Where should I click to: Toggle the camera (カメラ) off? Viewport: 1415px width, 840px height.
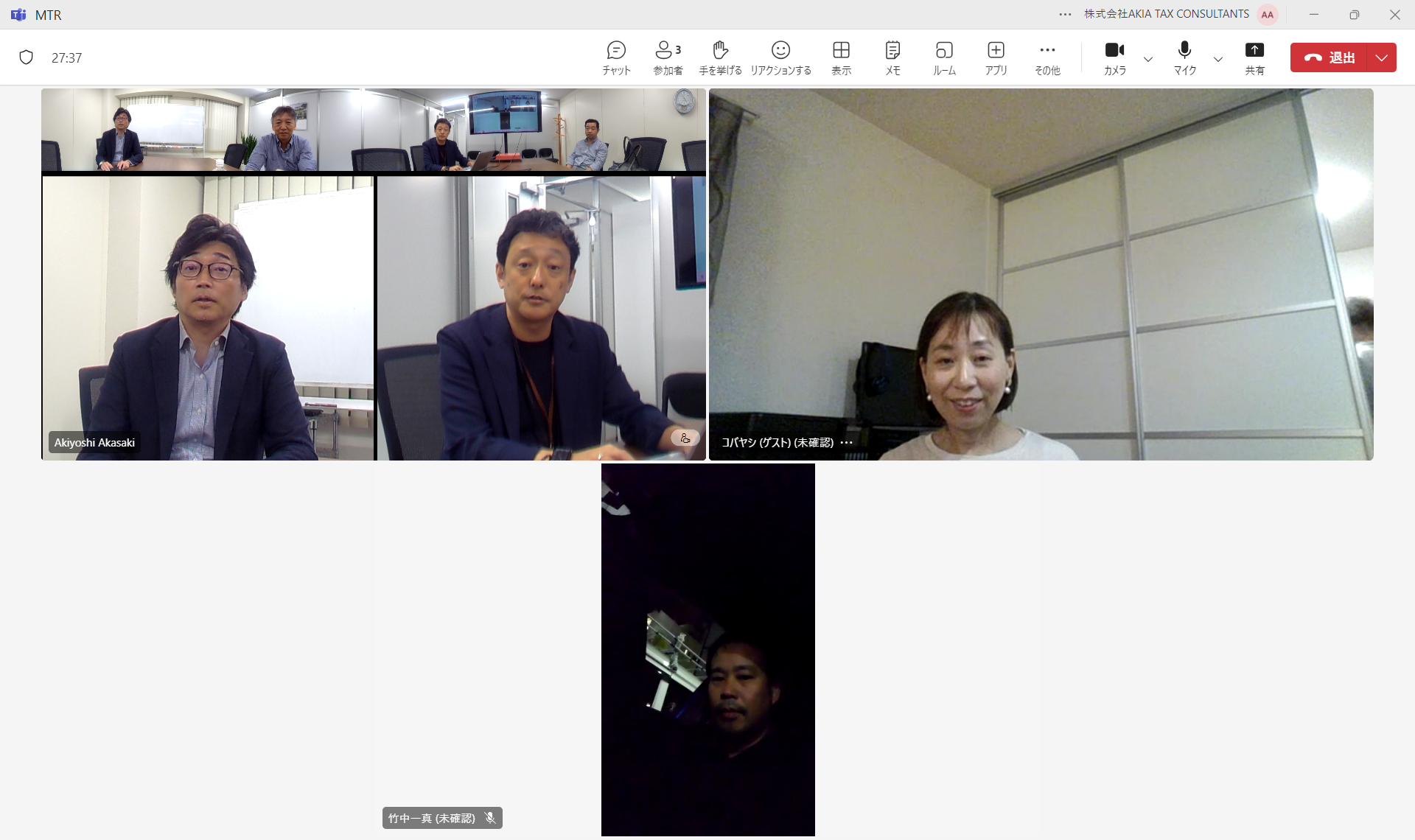(x=1114, y=58)
